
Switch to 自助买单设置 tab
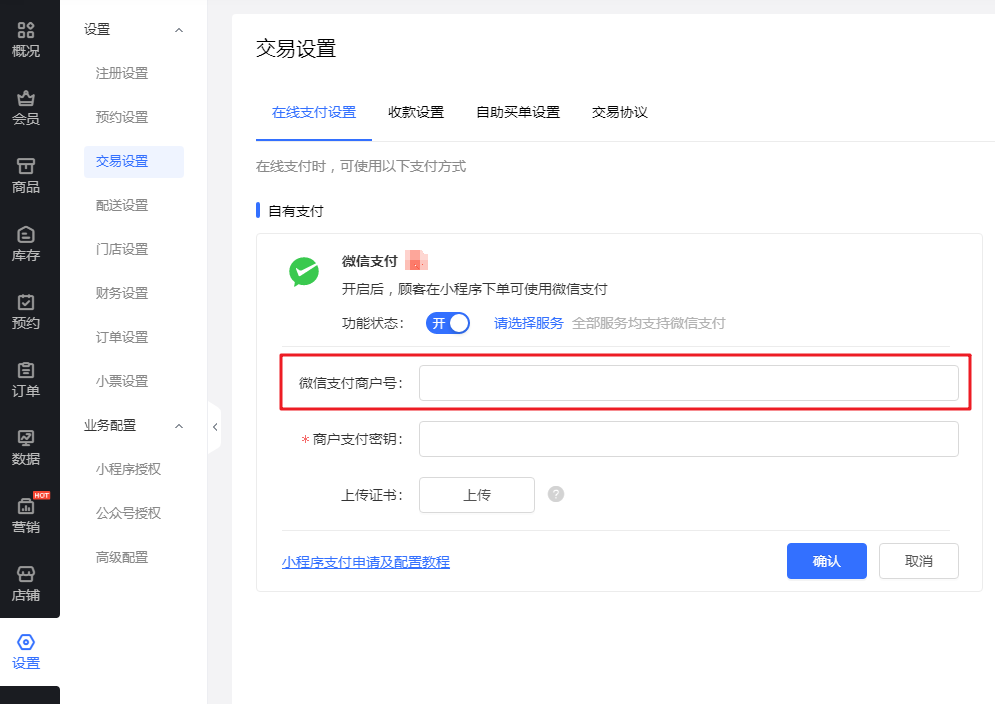click(518, 112)
